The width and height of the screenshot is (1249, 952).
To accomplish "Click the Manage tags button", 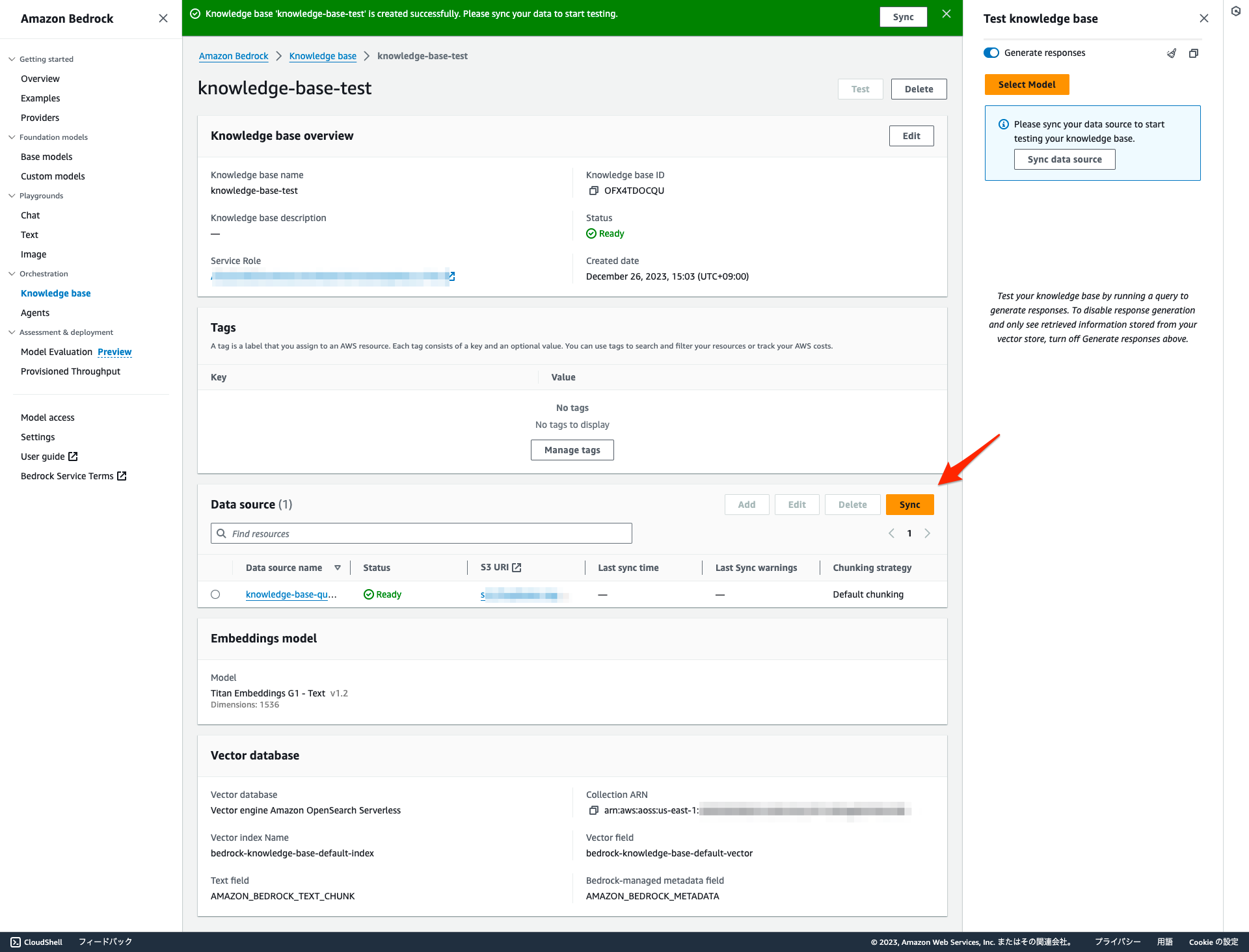I will (572, 450).
